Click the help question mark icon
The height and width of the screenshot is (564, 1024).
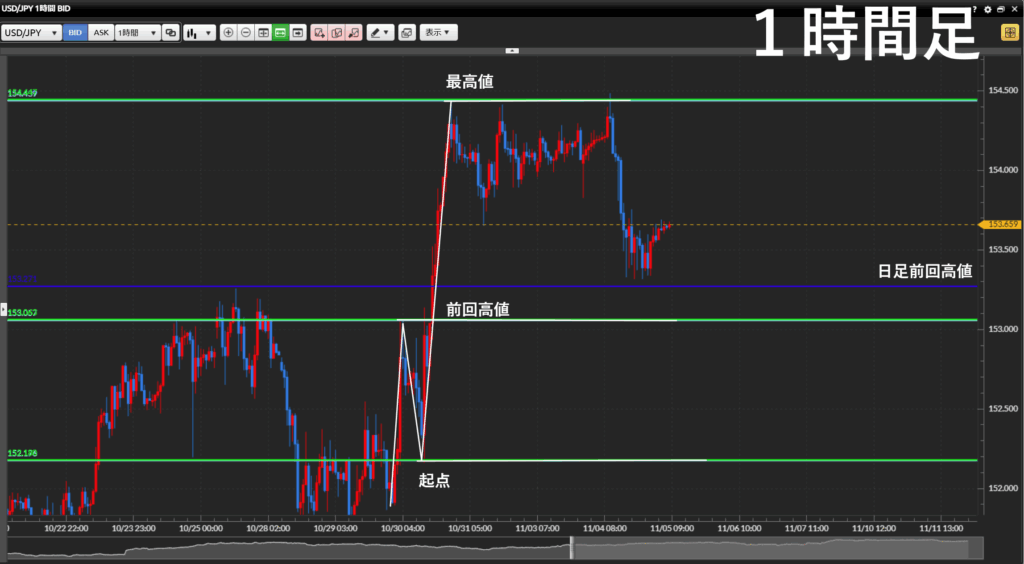click(975, 9)
